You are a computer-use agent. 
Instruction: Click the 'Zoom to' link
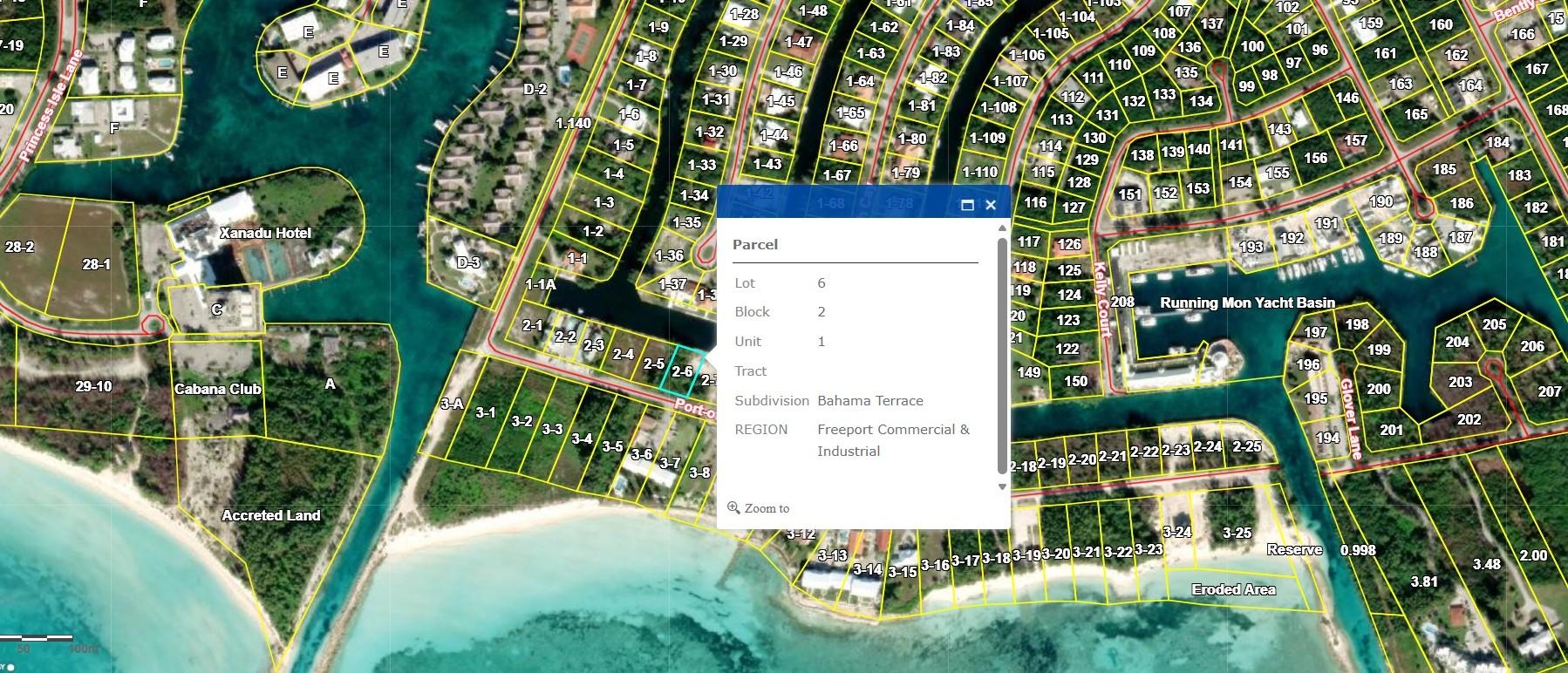click(x=767, y=508)
